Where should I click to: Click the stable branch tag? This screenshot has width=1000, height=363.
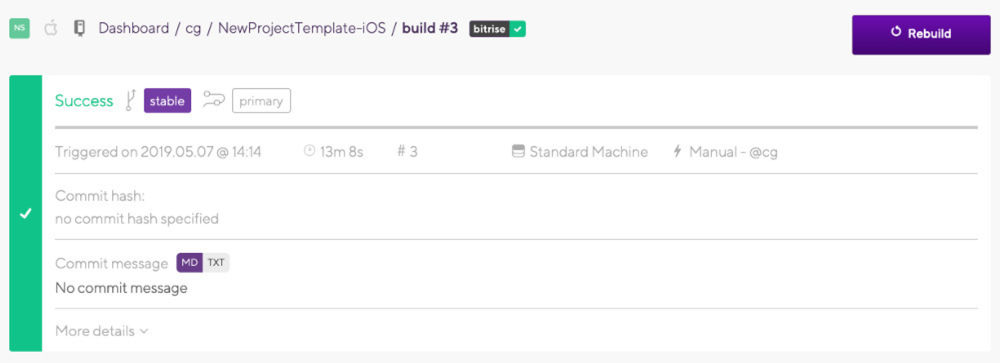[x=167, y=101]
